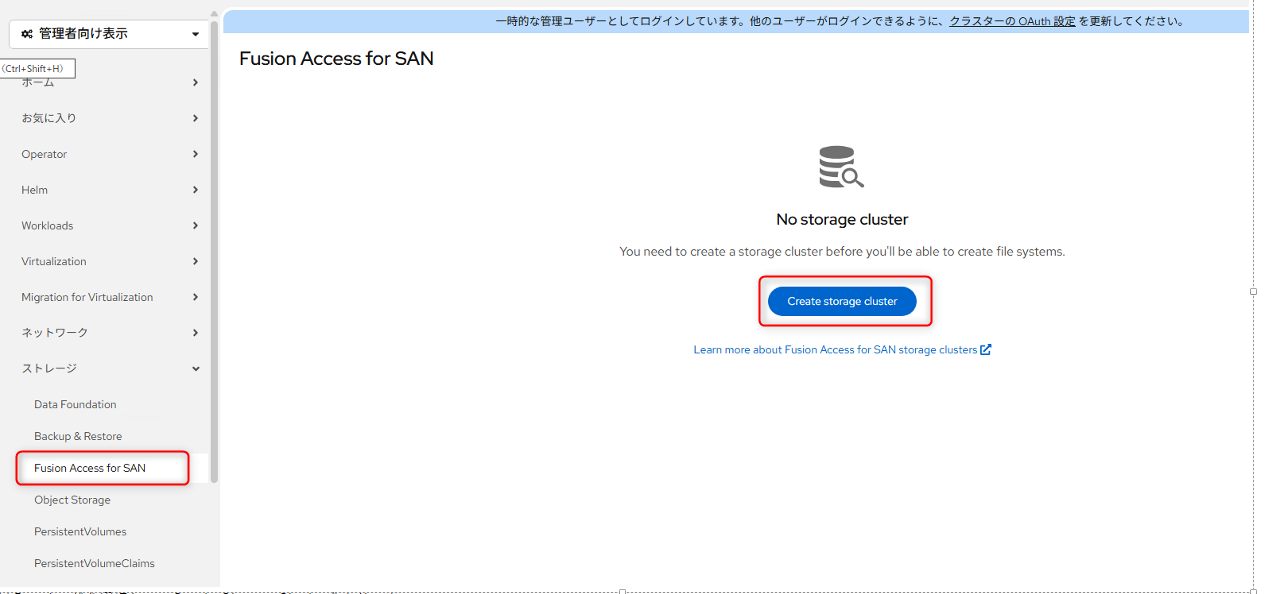Expand the Virtualization navigation section
This screenshot has height=594, width=1266.
pyautogui.click(x=110, y=262)
